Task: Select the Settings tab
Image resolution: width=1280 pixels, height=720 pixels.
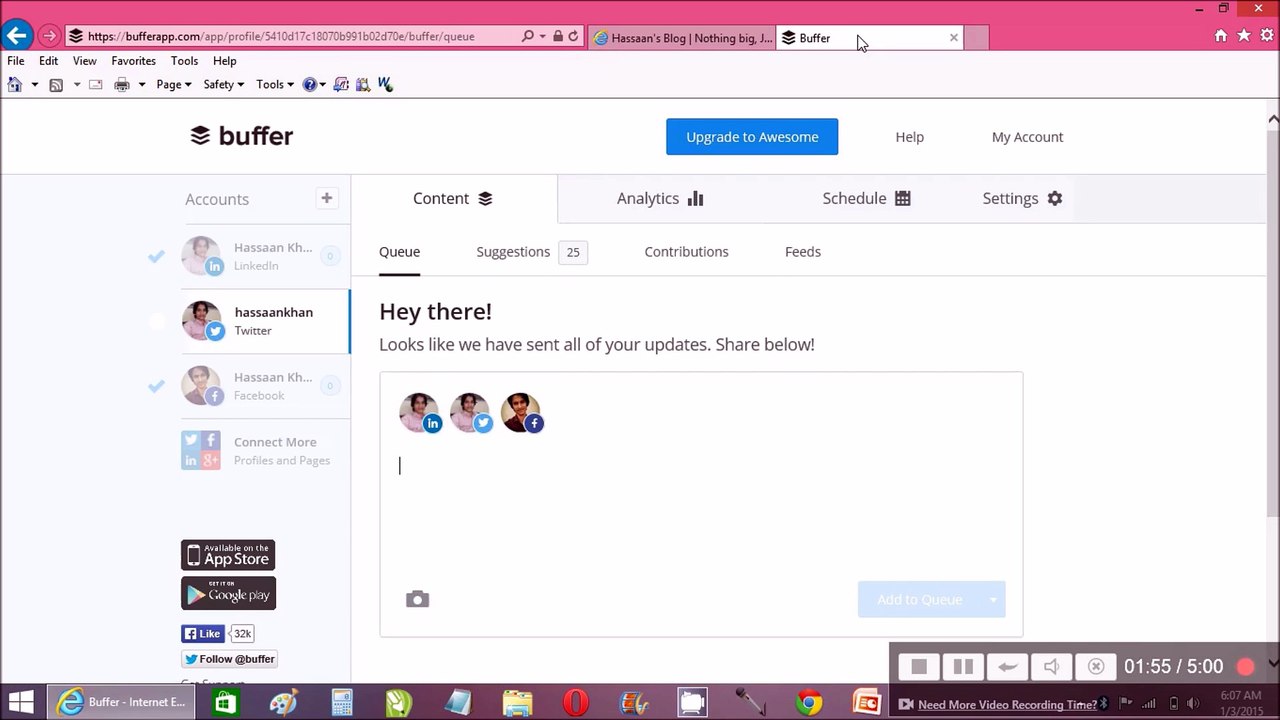Action: [1022, 198]
